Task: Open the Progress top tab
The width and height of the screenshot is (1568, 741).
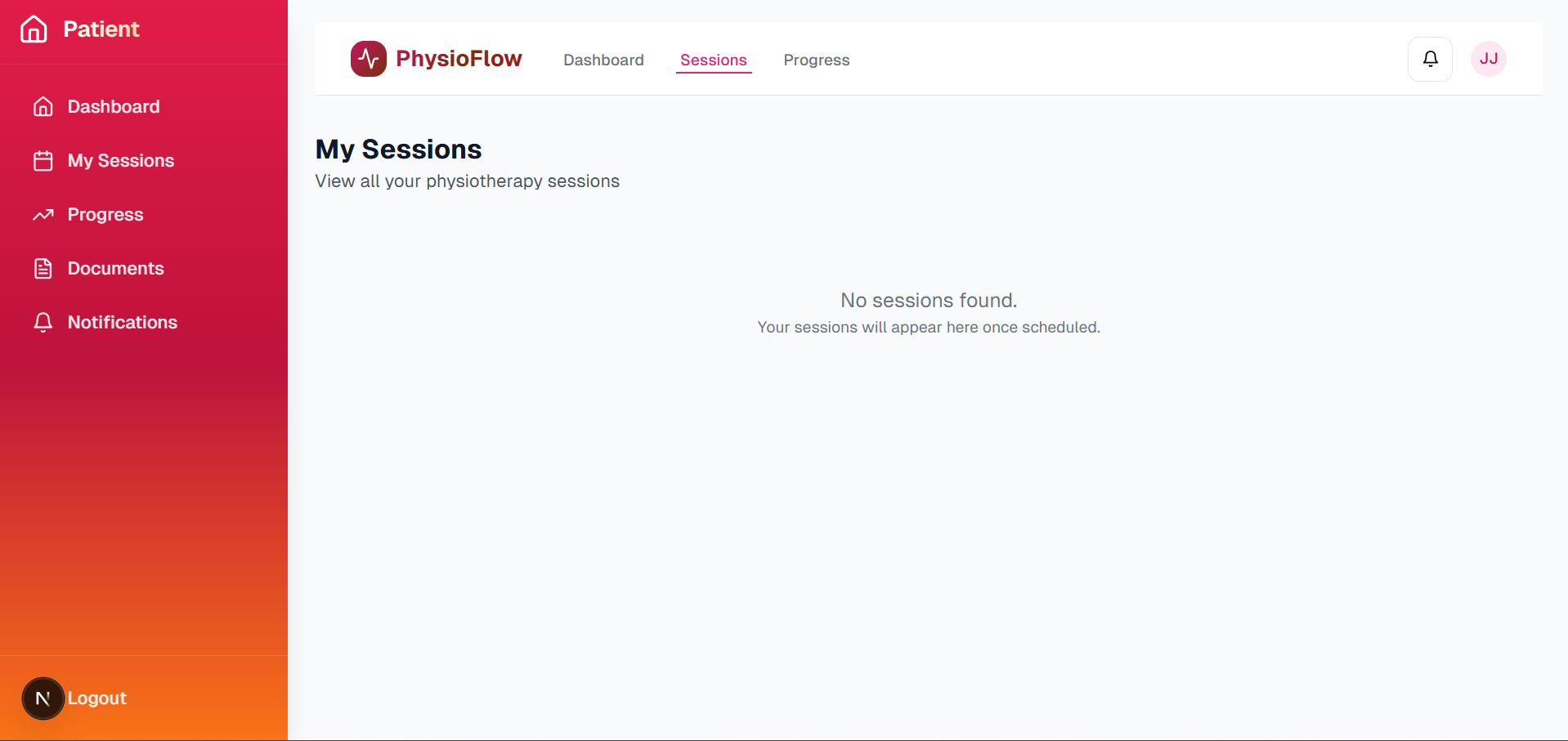Action: point(816,60)
